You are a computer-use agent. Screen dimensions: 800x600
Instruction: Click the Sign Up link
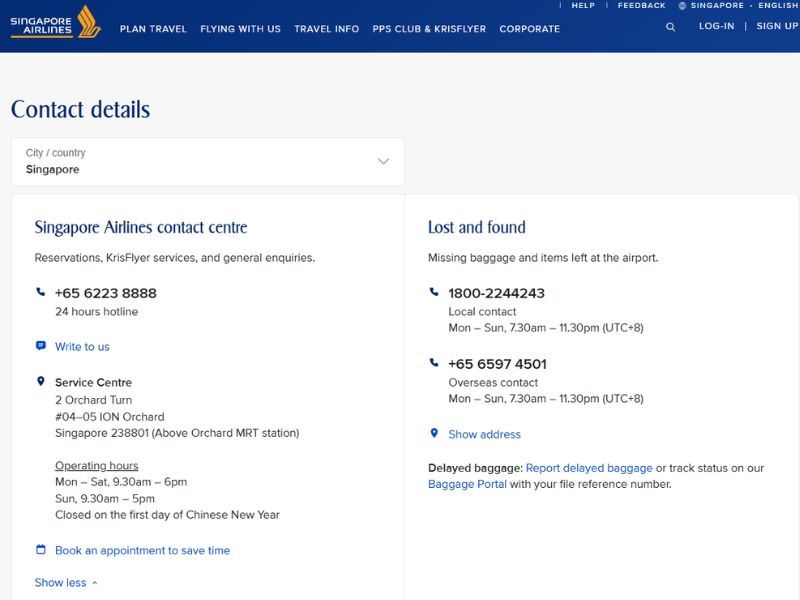click(x=778, y=26)
